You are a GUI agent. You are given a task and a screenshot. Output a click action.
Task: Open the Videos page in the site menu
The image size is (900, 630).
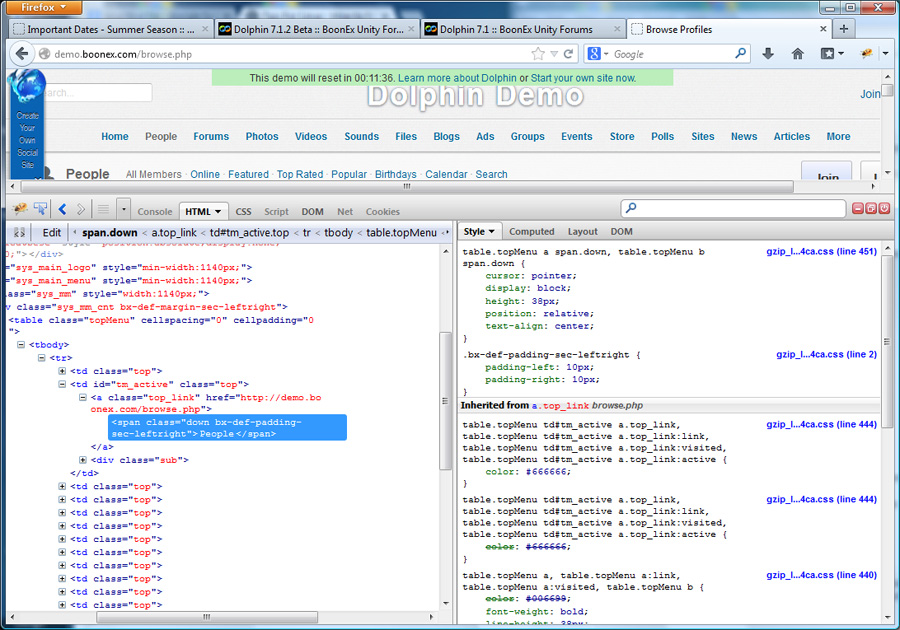tap(311, 137)
